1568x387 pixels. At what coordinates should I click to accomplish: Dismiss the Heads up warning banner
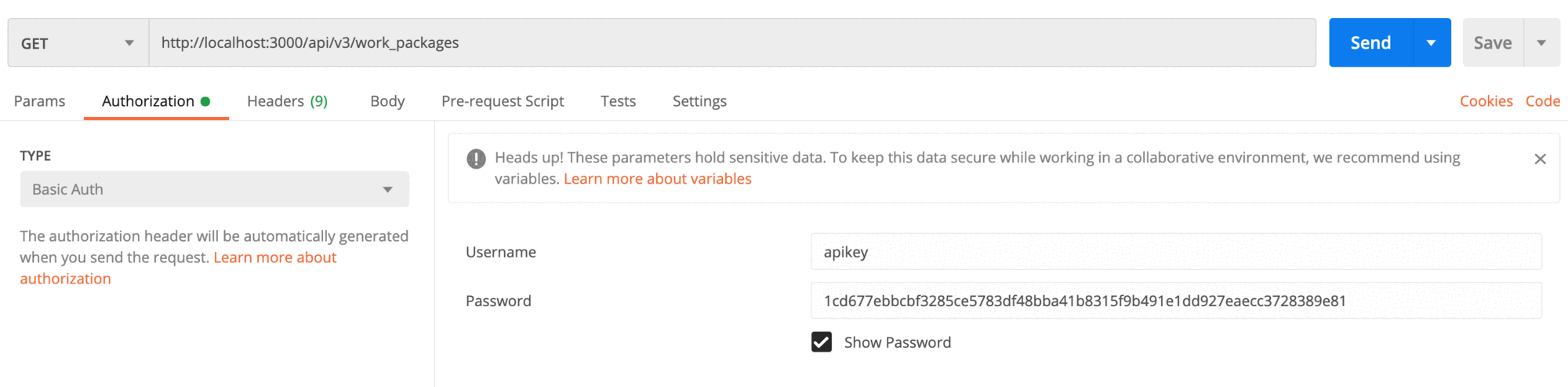click(1540, 159)
